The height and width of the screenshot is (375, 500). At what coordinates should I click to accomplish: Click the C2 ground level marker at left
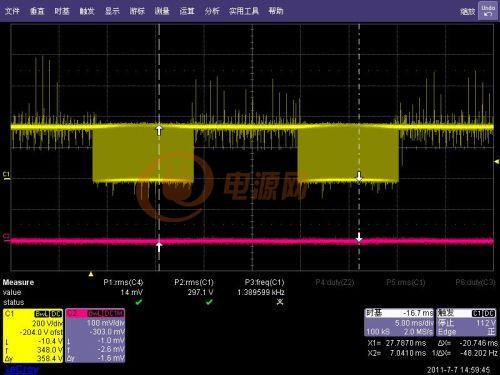[6, 236]
